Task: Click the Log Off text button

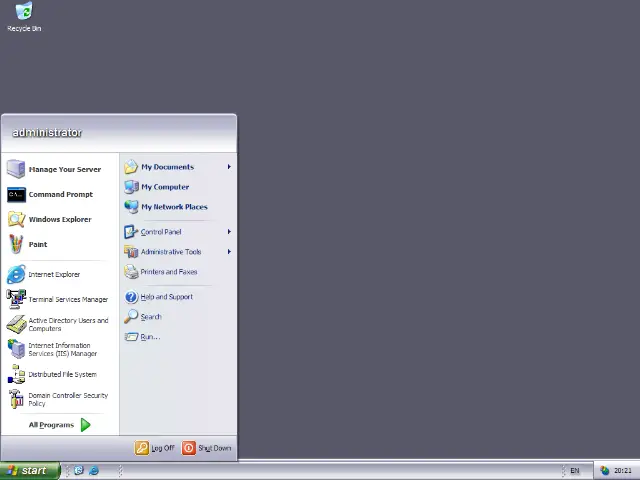Action: [163, 448]
